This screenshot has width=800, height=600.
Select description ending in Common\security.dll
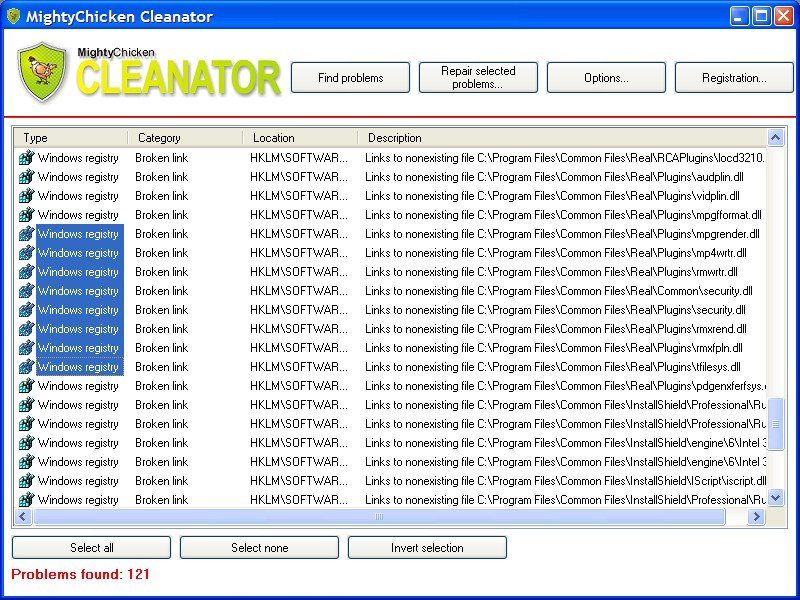click(x=559, y=291)
